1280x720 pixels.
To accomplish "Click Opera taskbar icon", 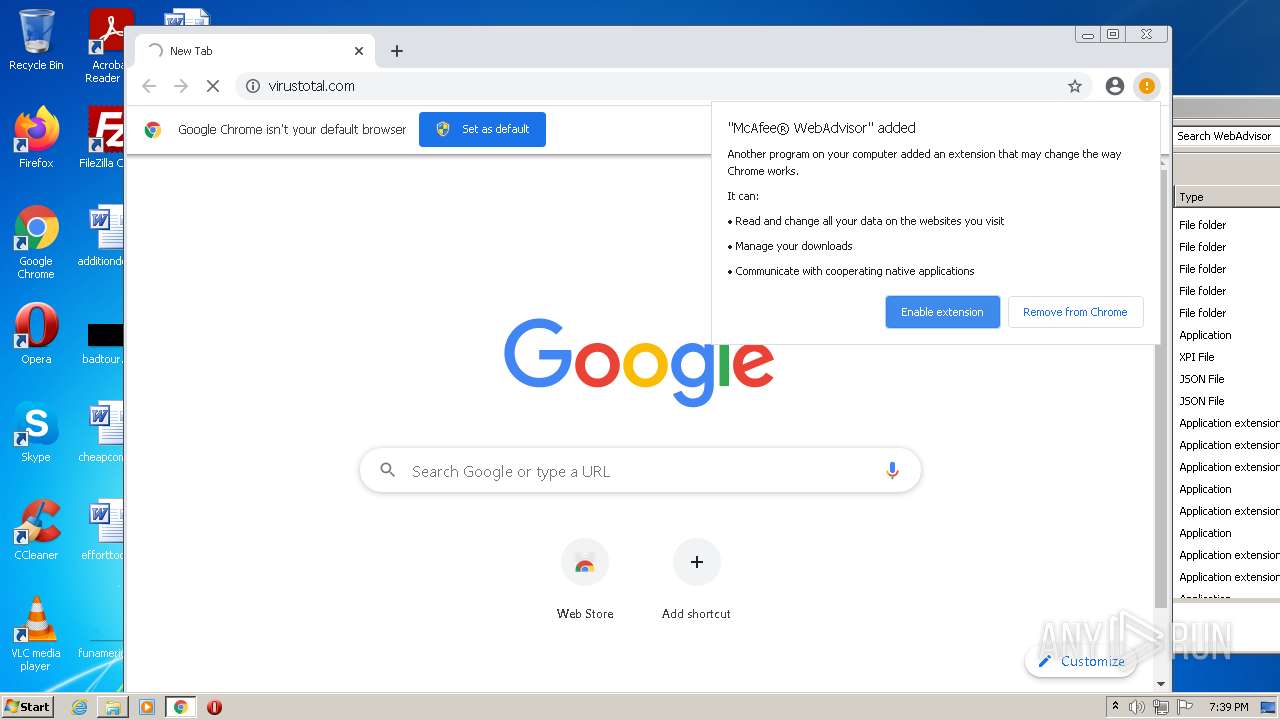I will [214, 707].
